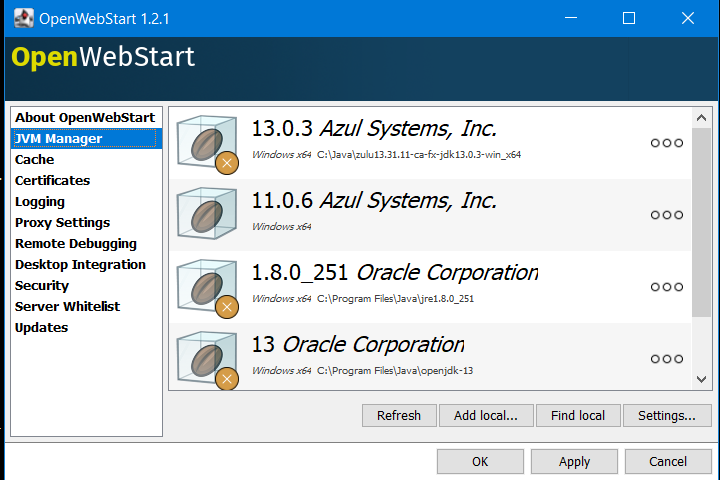Select the 1.8.0_251 Oracle Corporation title
This screenshot has height=480, width=720.
pos(395,272)
